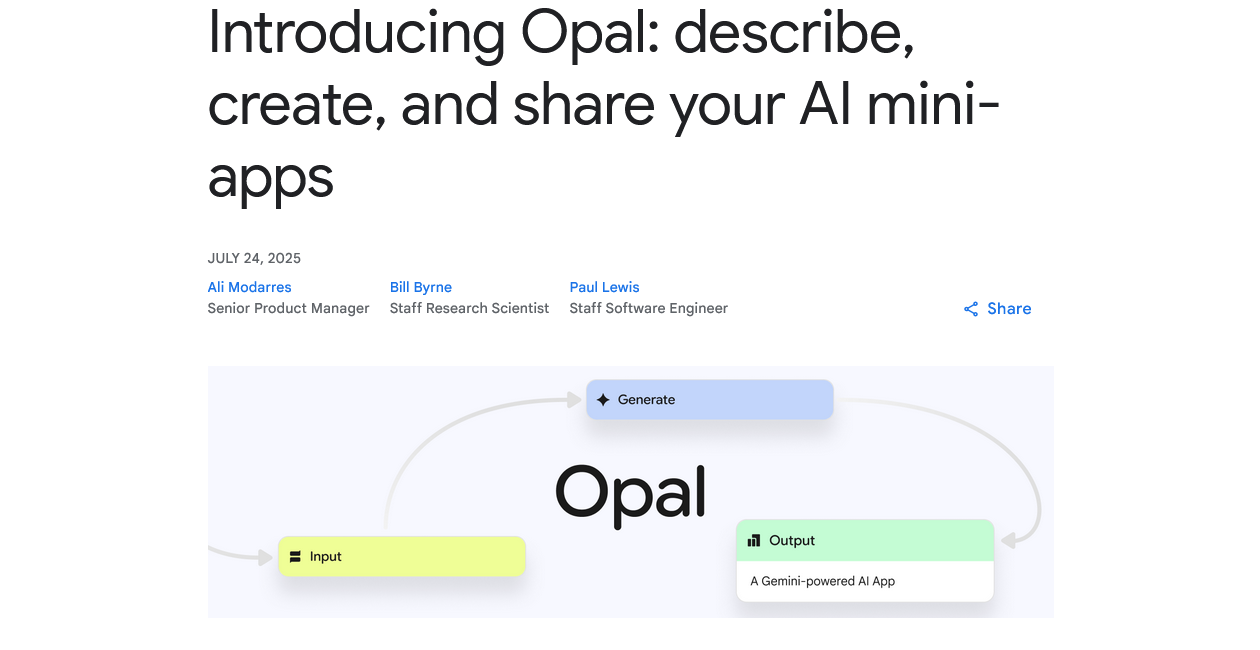
Task: Click the large Opal logo text
Action: pos(630,491)
